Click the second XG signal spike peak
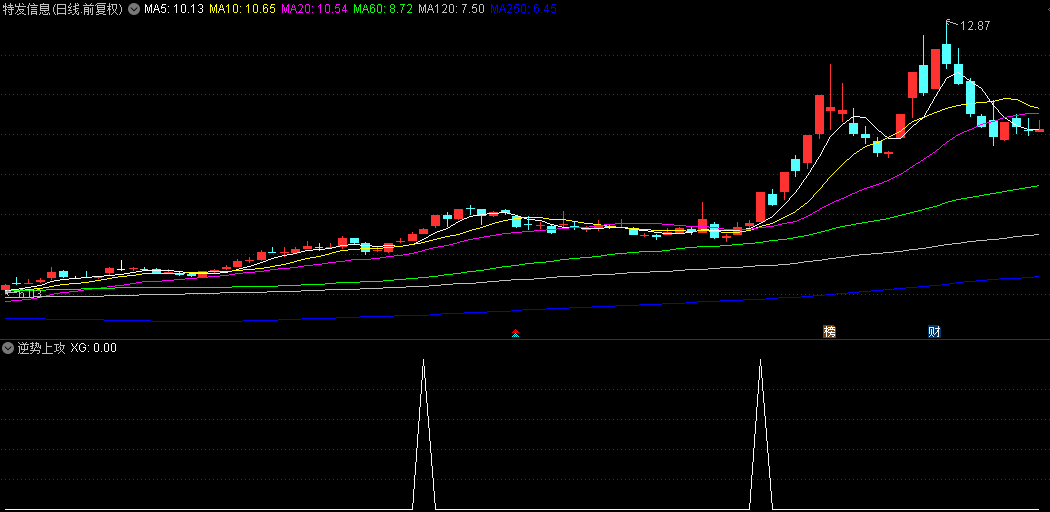This screenshot has width=1050, height=512. pos(761,360)
